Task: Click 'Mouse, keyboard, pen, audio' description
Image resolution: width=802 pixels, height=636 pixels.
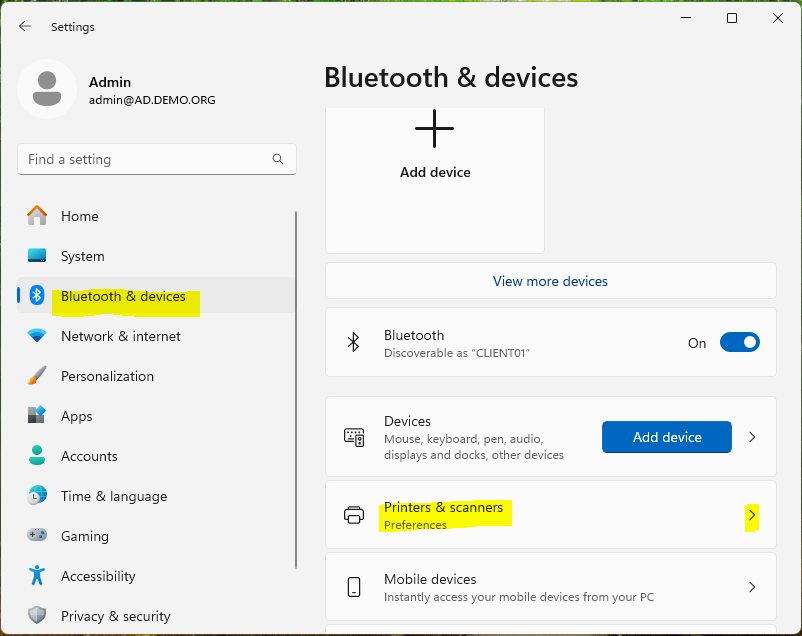Action: [474, 447]
